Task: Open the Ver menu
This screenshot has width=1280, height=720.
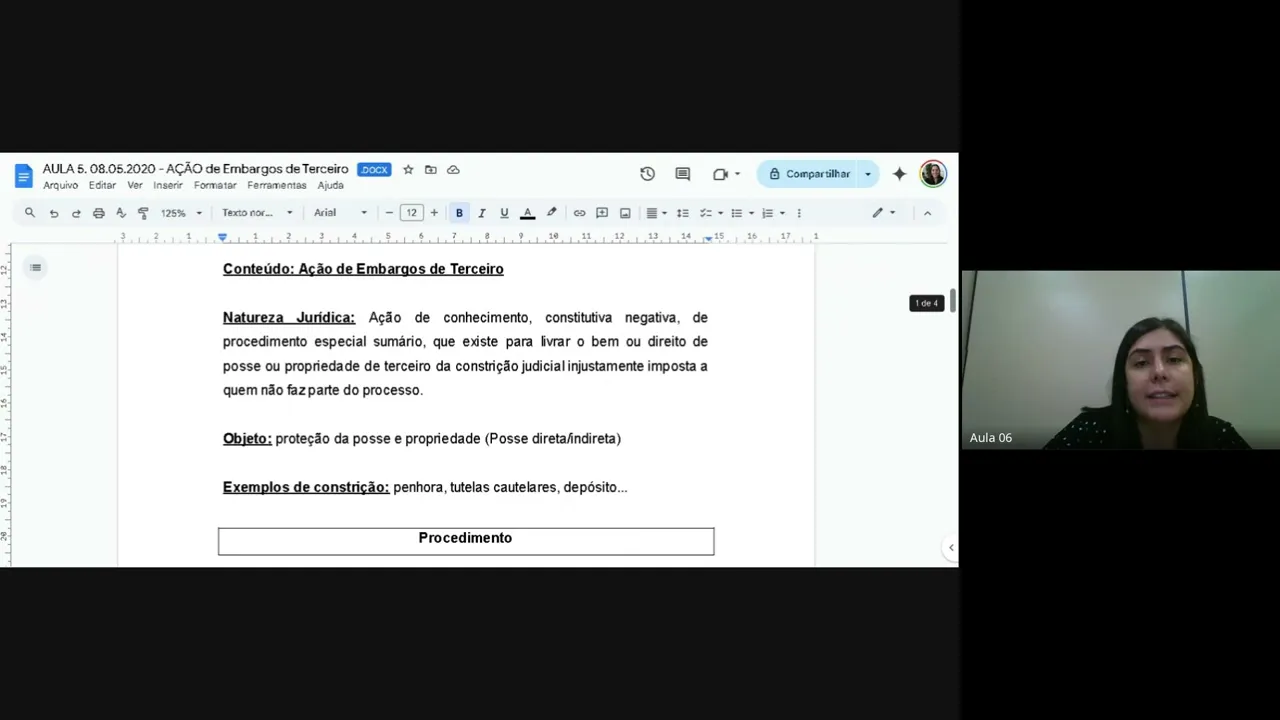Action: pos(135,185)
